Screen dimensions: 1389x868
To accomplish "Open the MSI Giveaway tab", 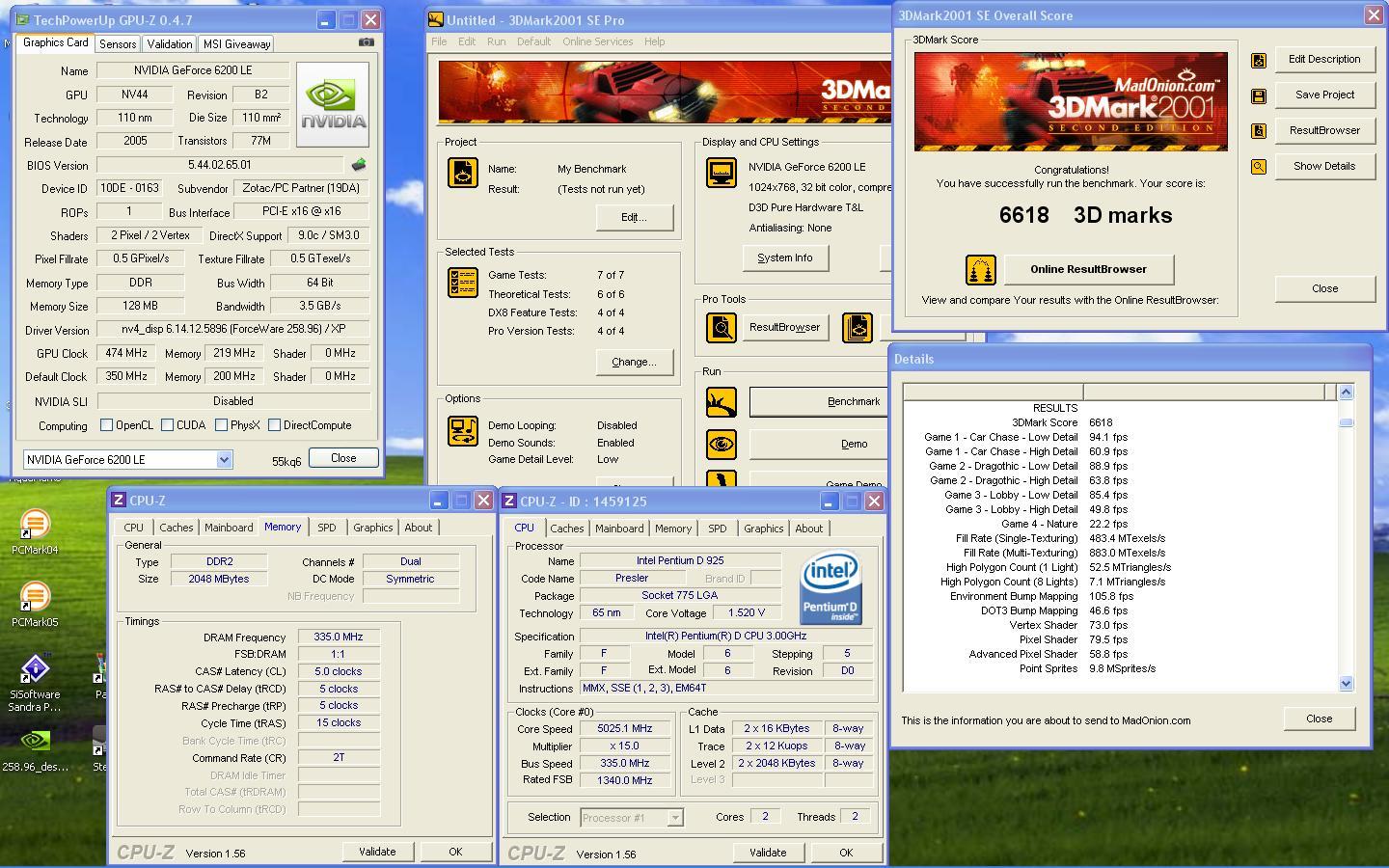I will (236, 44).
